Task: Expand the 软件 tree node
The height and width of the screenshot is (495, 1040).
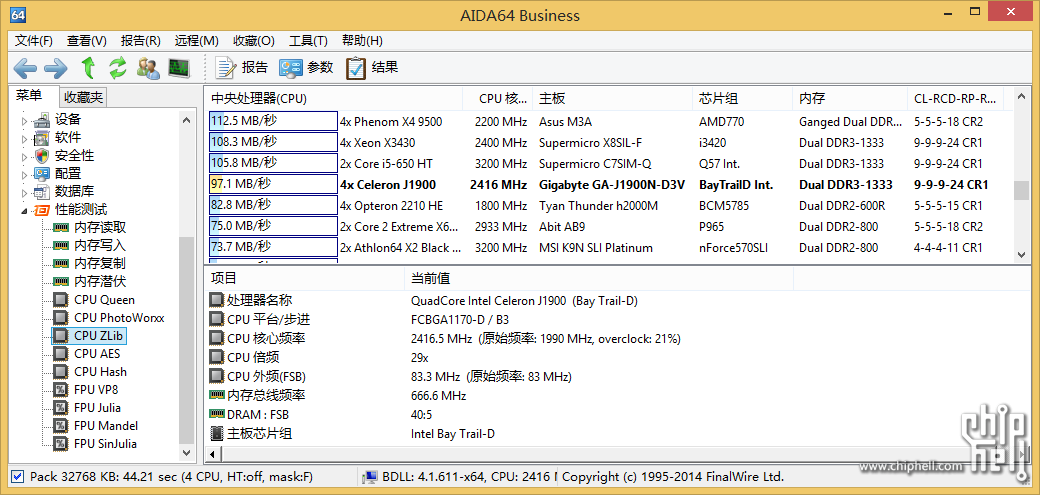Action: [25, 139]
